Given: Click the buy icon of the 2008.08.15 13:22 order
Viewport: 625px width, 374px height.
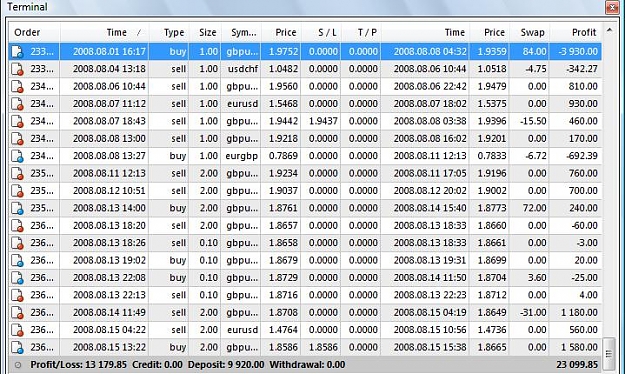Looking at the screenshot, I should pos(17,347).
